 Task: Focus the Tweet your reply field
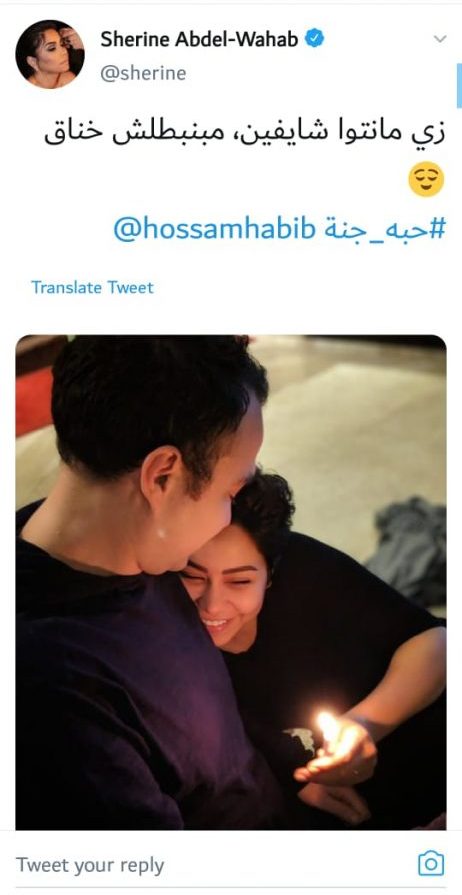tap(211, 865)
